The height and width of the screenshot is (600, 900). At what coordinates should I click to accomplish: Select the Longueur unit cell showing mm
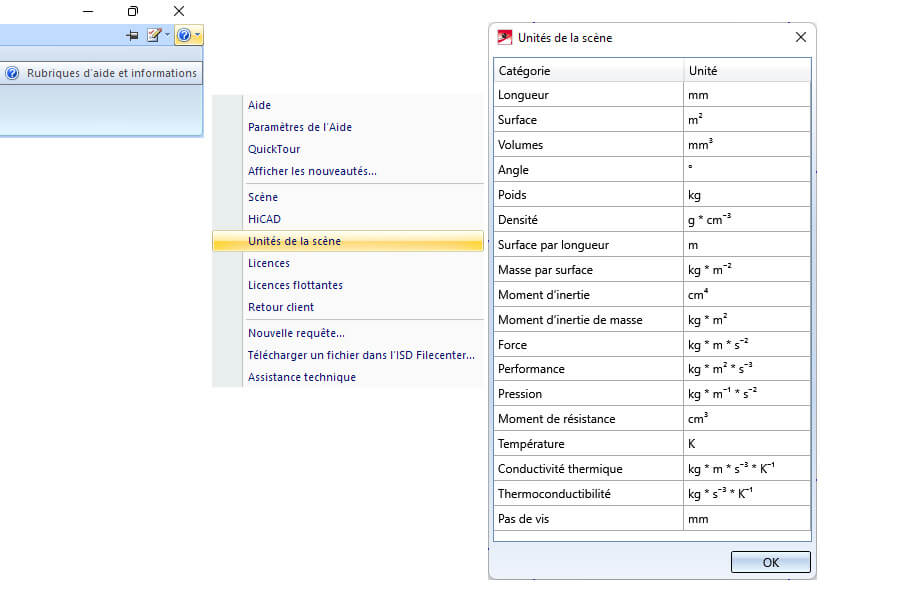point(747,95)
